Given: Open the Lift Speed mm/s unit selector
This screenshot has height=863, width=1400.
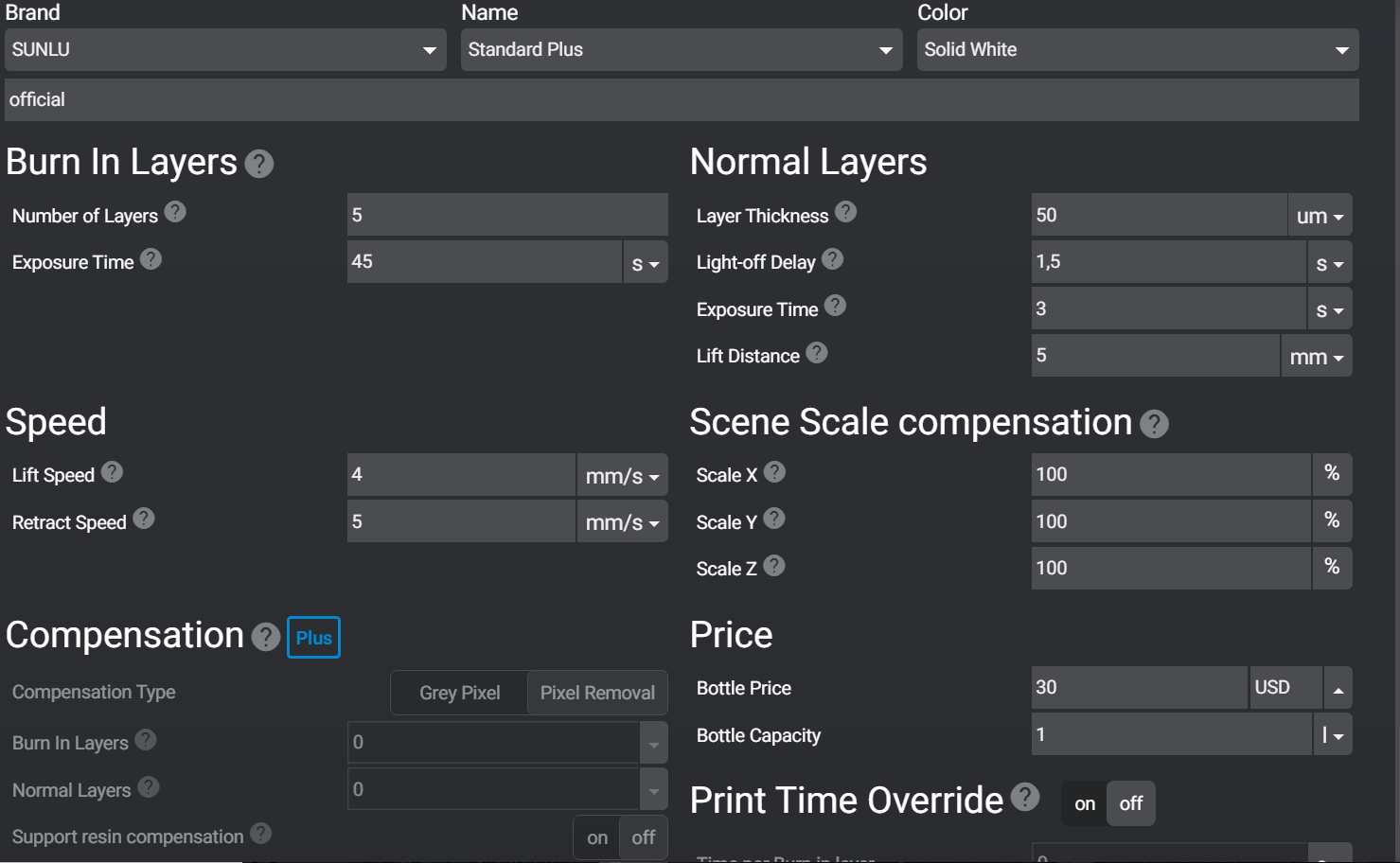Looking at the screenshot, I should [x=622, y=476].
